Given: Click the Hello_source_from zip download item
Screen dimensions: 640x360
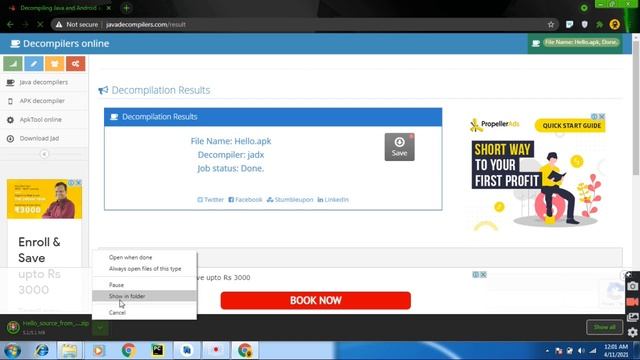Looking at the screenshot, I should coord(48,327).
